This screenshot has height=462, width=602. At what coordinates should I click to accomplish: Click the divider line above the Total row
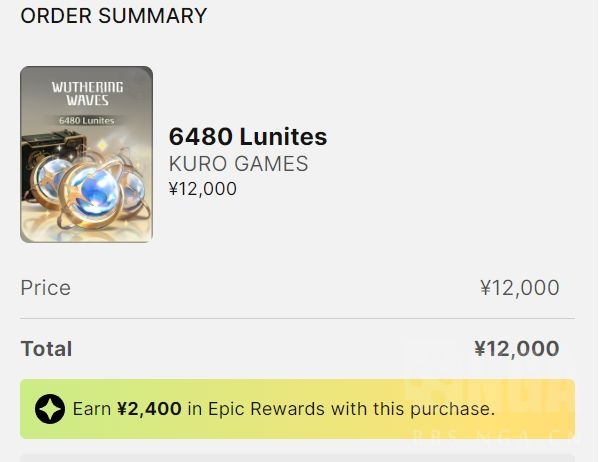point(290,319)
